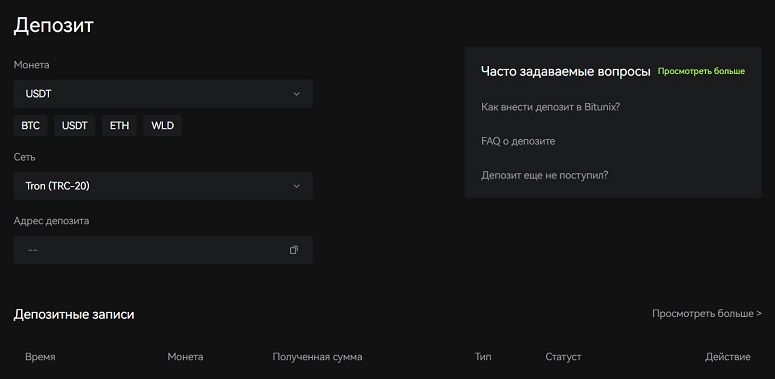The height and width of the screenshot is (379, 775).
Task: Choose the ETH quick coin chip
Action: [119, 126]
